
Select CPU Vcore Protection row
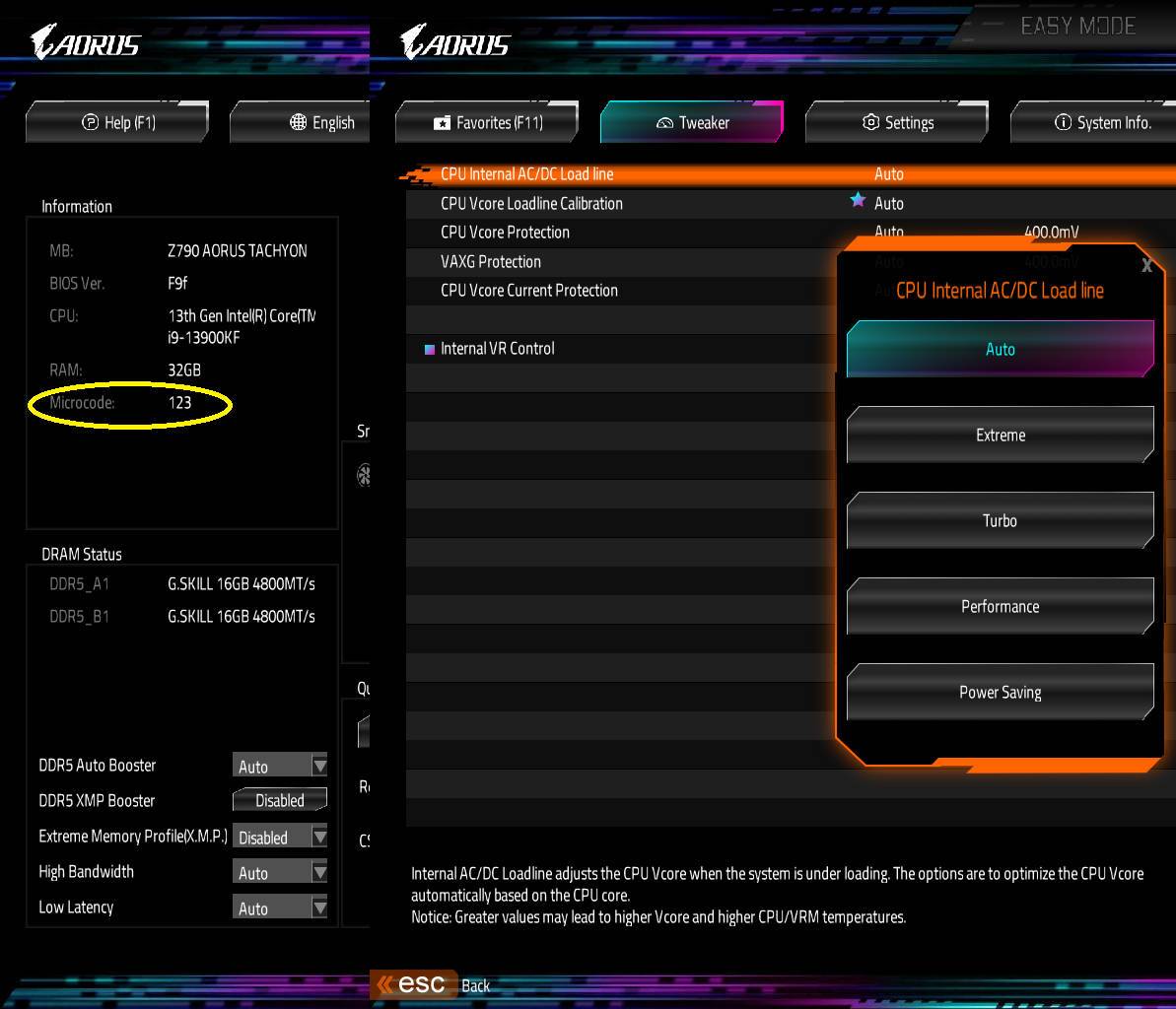click(x=621, y=233)
